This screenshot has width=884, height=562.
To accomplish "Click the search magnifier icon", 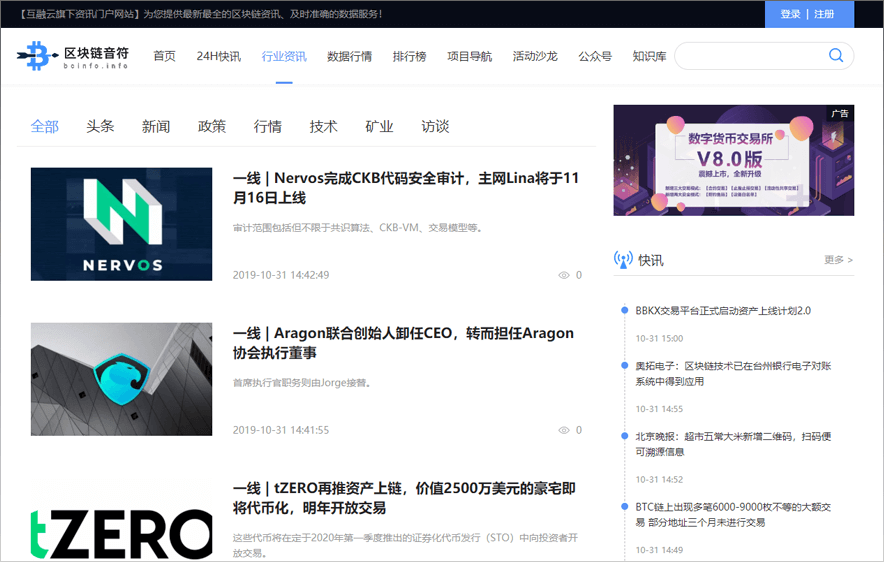I will tap(836, 56).
